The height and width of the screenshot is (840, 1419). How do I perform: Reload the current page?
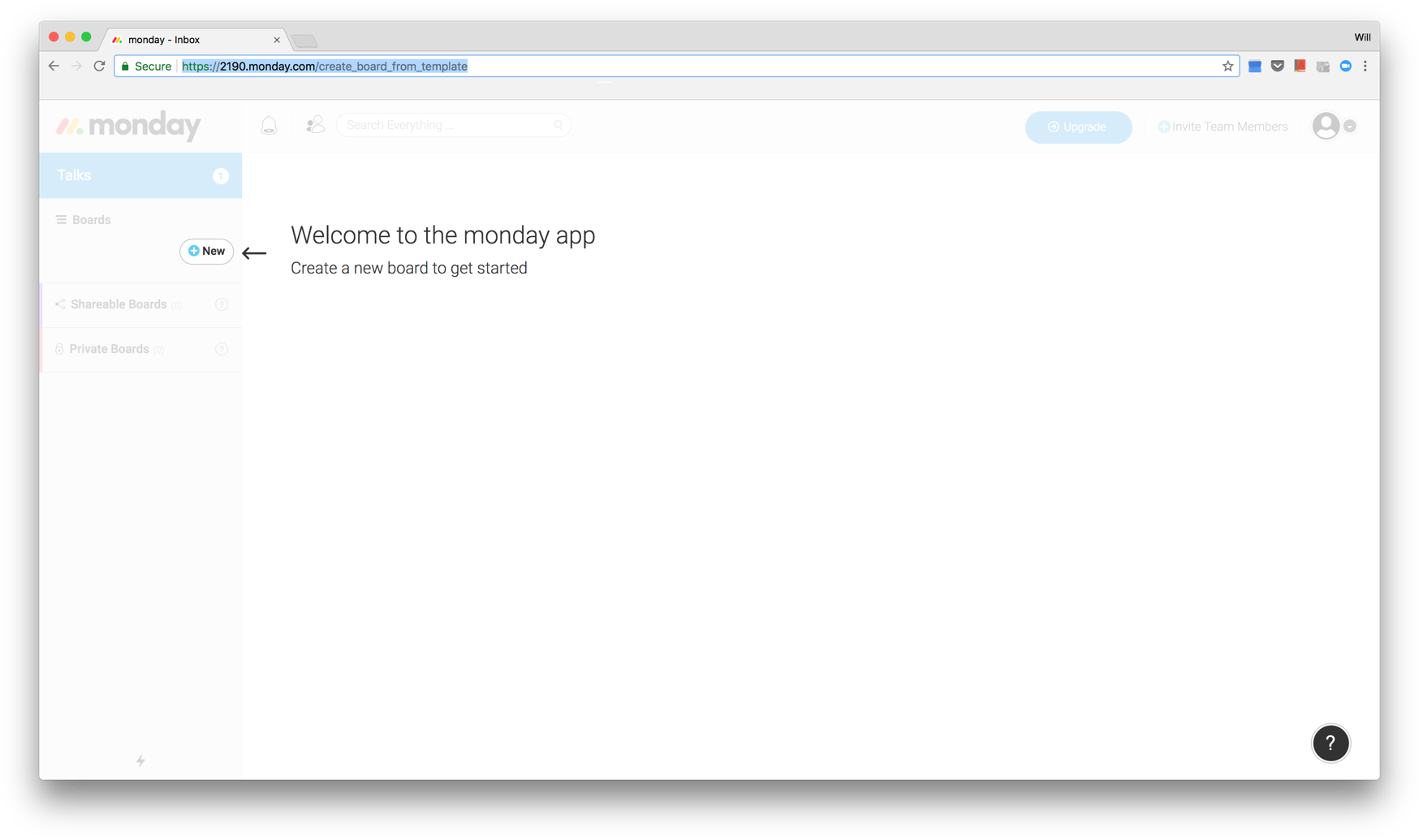[x=99, y=66]
